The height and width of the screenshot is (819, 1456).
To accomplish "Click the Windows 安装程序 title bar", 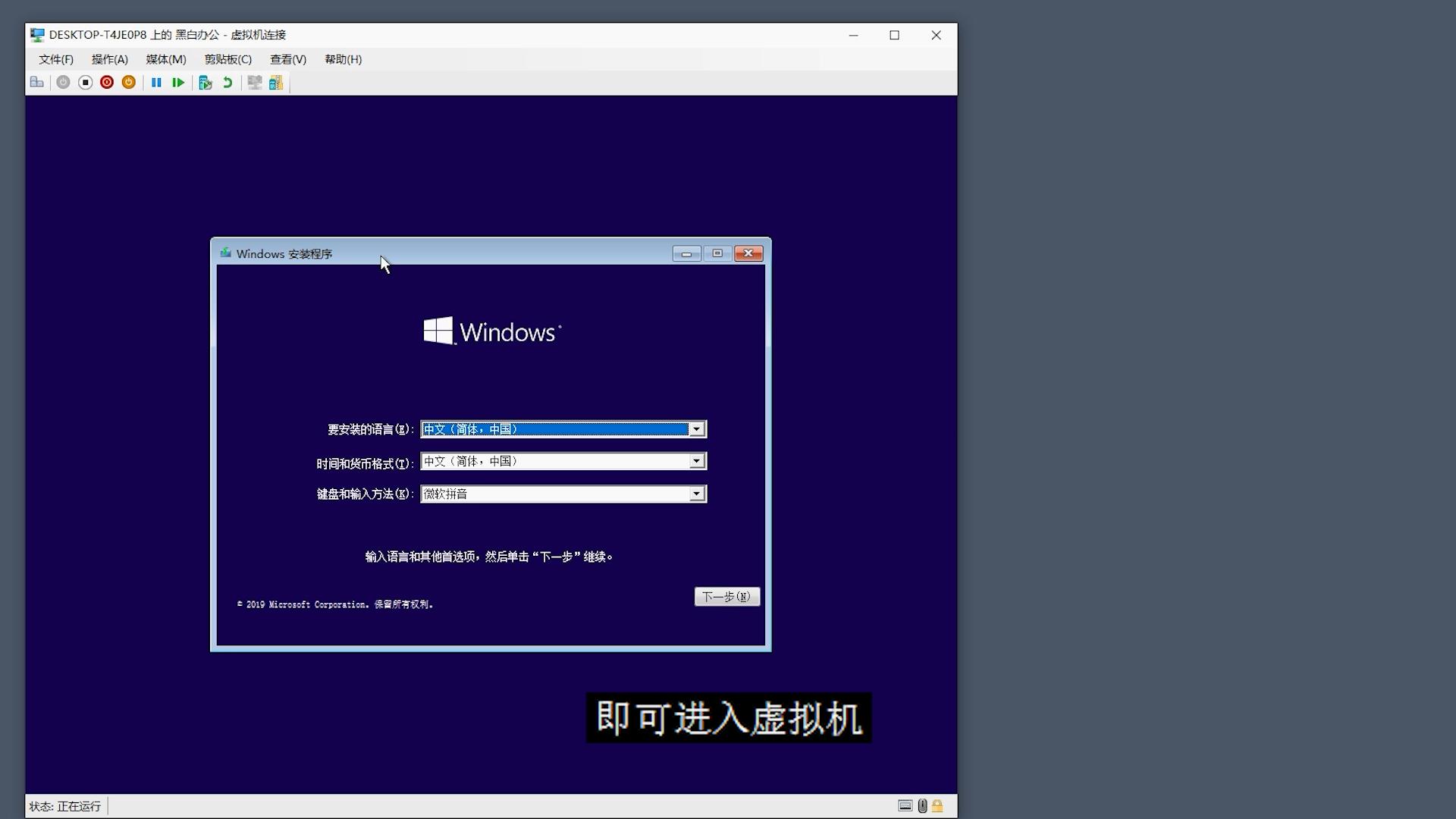I will [455, 253].
